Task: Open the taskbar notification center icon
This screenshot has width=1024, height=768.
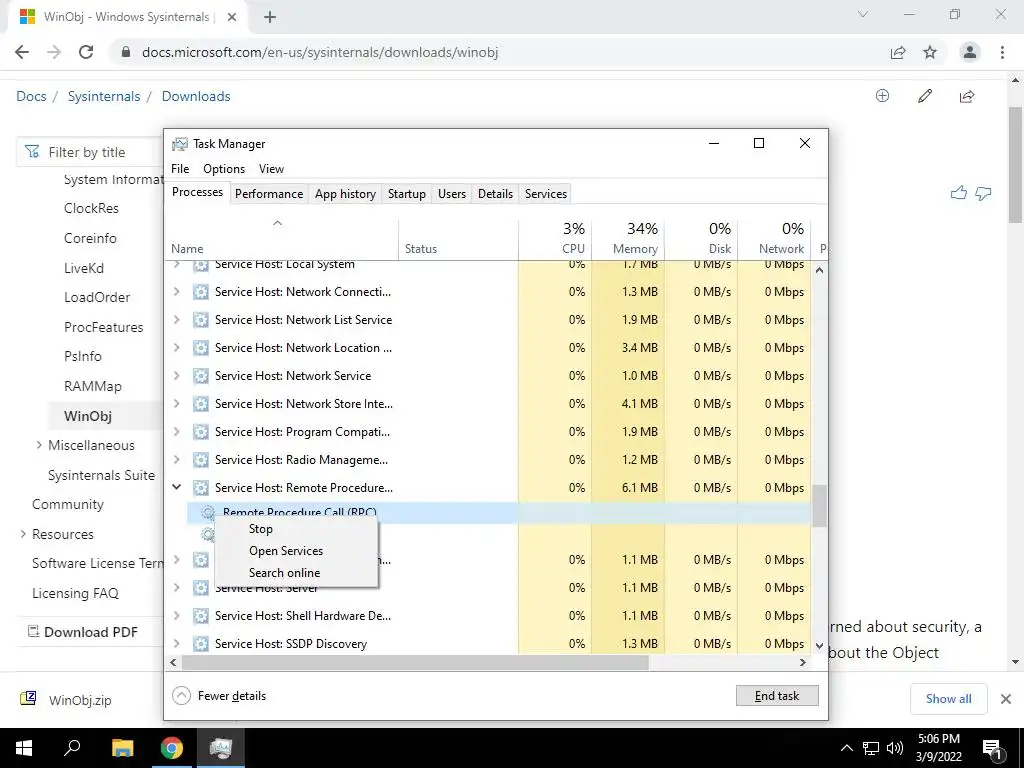Action: tap(992, 748)
